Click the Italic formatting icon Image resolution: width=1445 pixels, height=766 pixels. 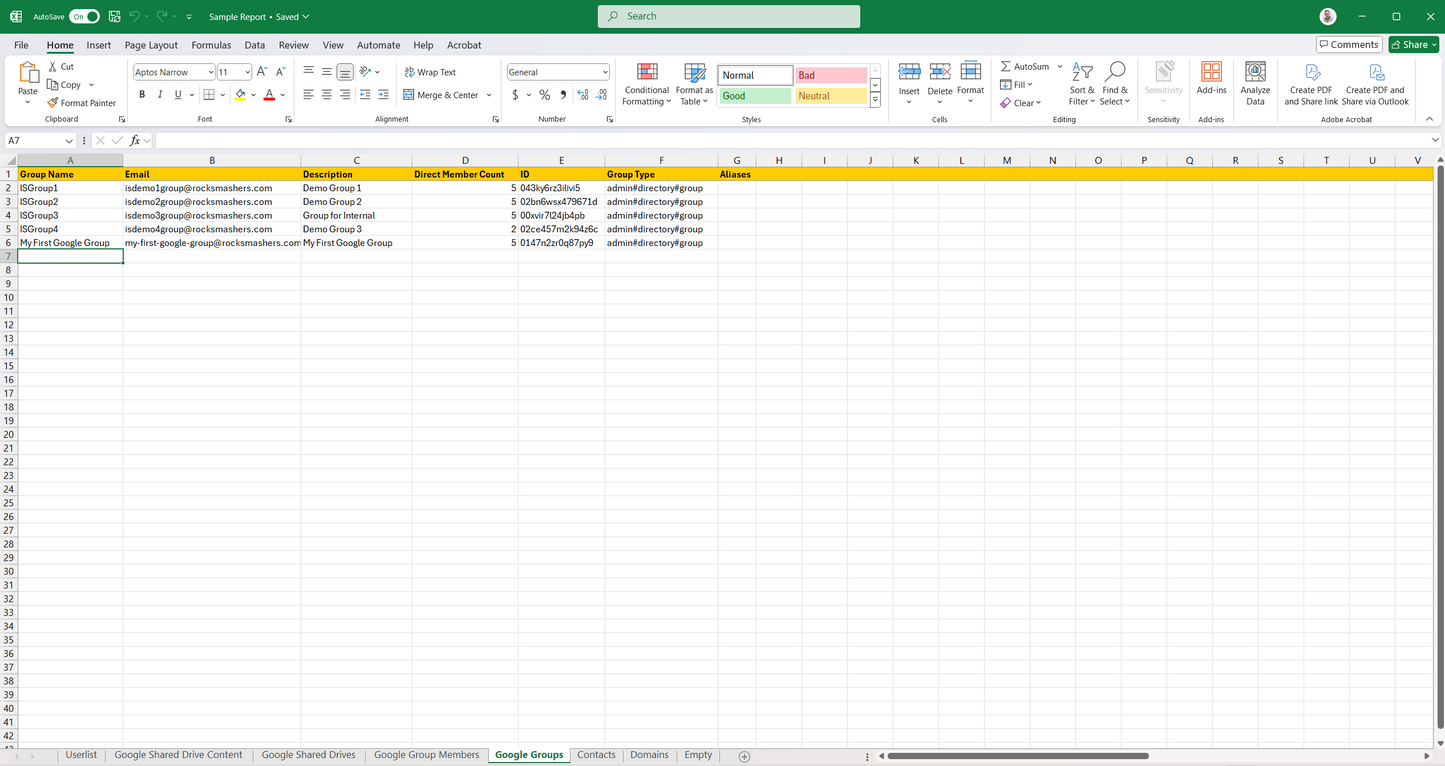point(160,95)
